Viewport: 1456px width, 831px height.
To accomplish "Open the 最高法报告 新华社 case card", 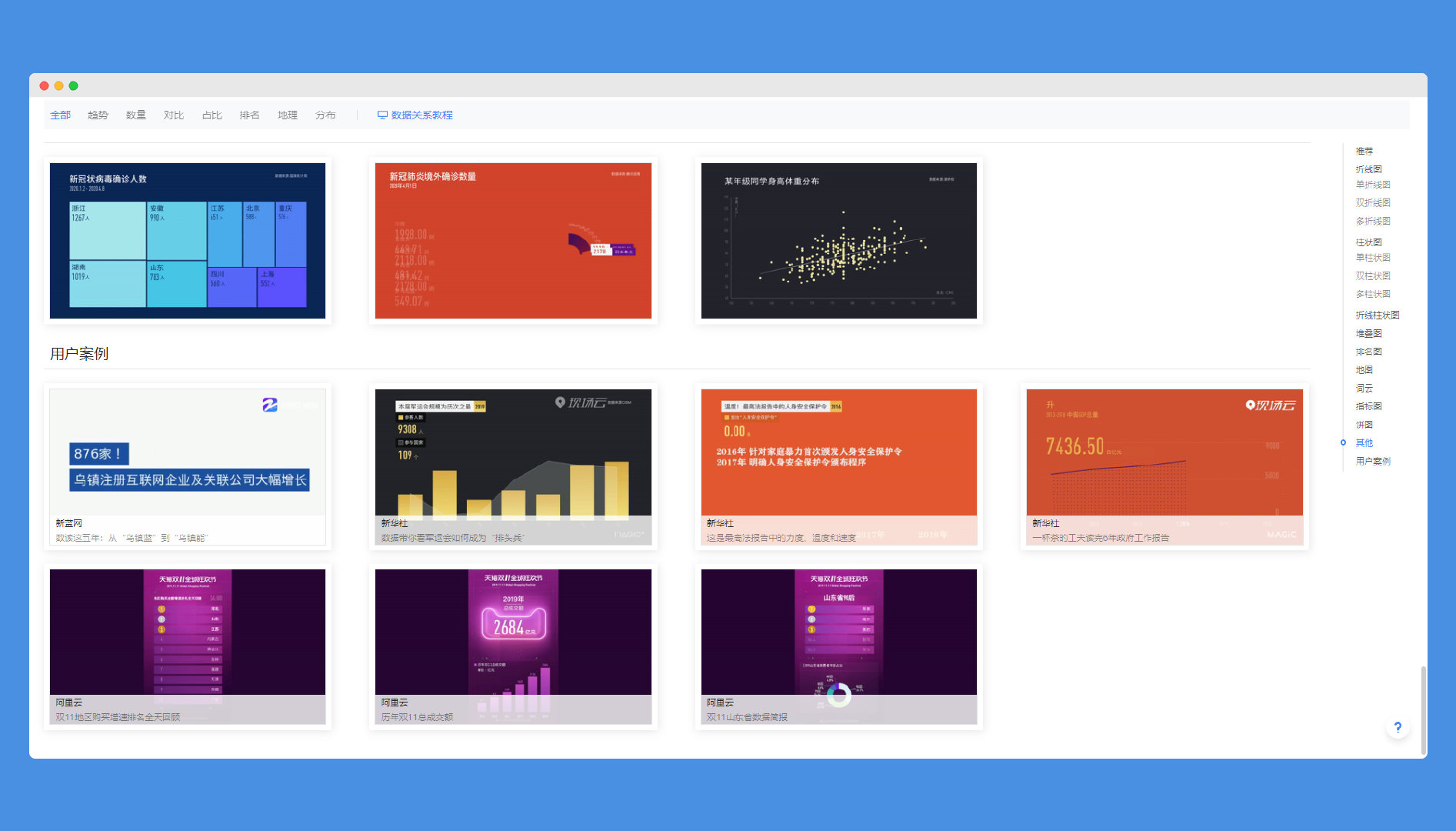I will pyautogui.click(x=839, y=467).
